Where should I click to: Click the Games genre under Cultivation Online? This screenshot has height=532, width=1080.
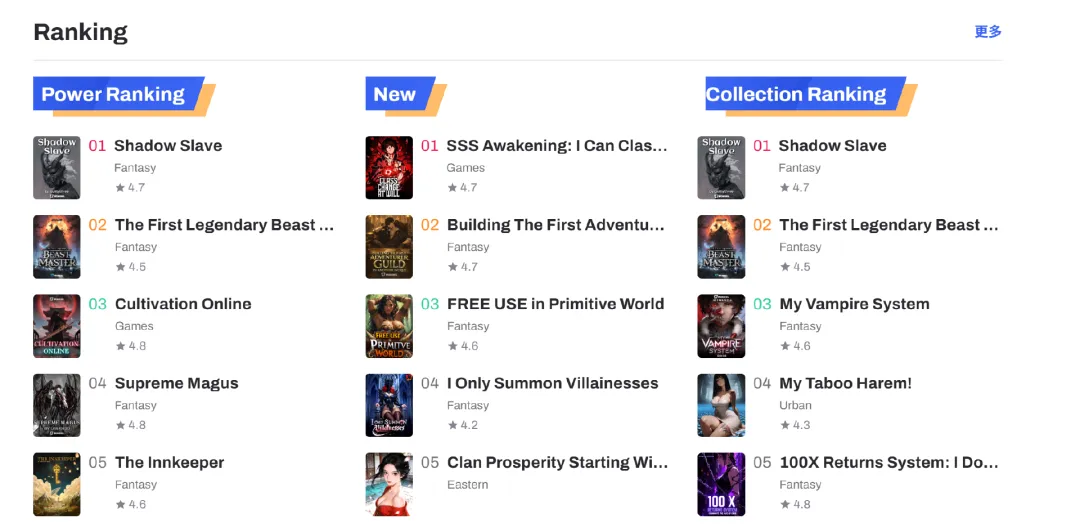click(x=134, y=326)
